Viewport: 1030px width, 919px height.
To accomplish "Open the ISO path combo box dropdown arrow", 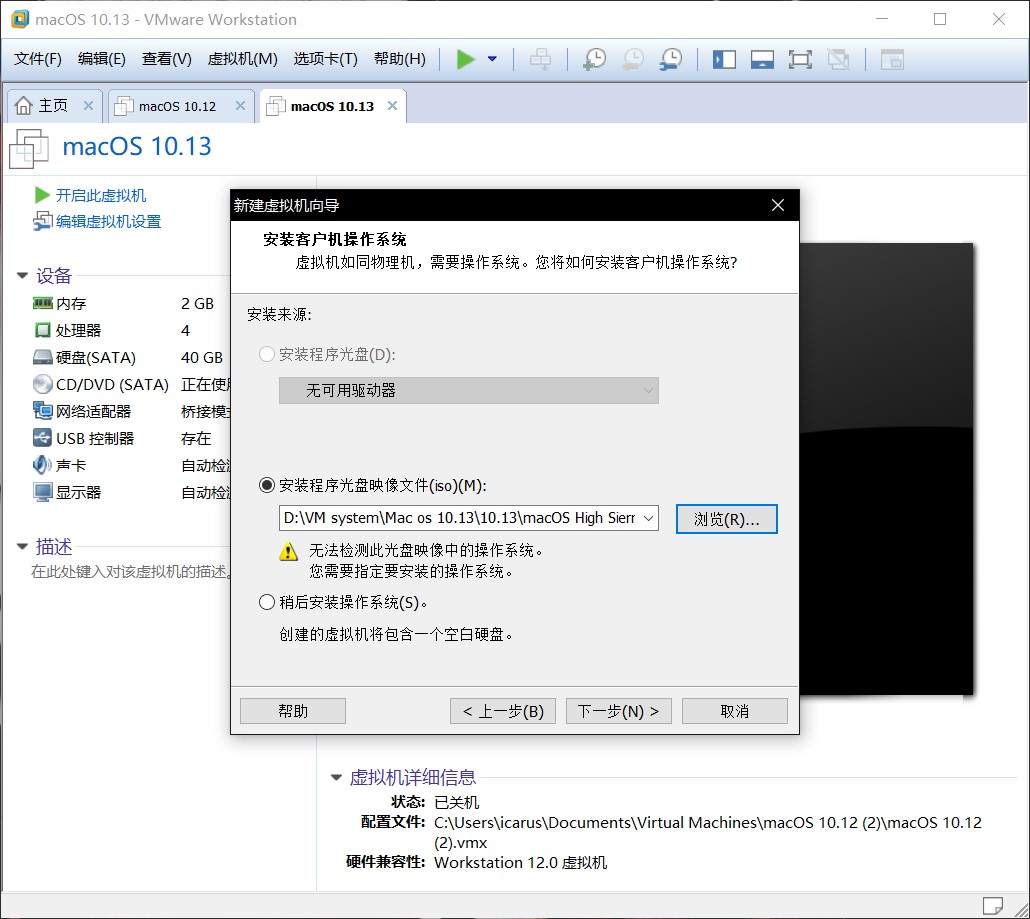I will coord(648,518).
